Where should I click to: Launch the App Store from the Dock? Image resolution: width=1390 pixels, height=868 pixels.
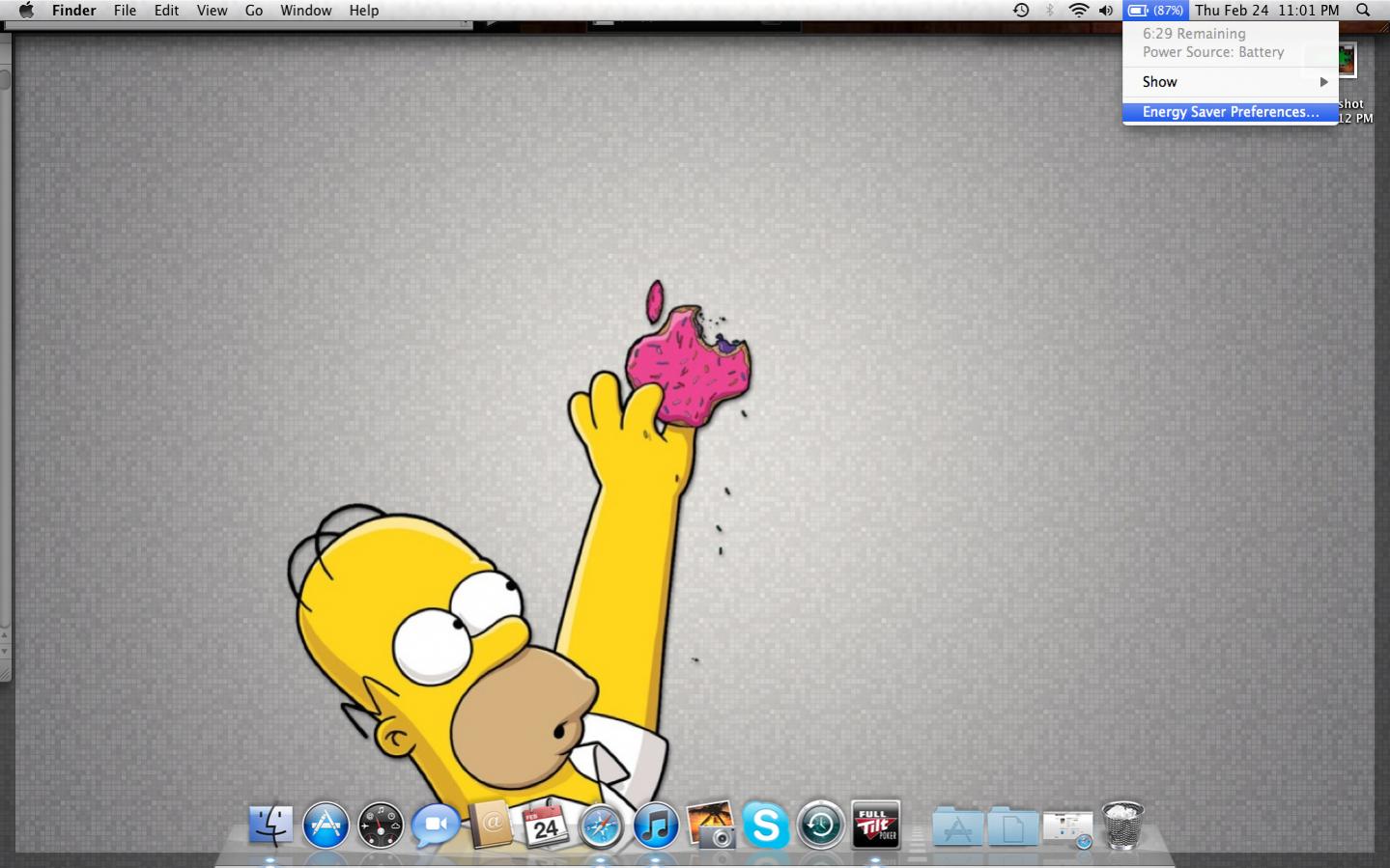[x=326, y=826]
